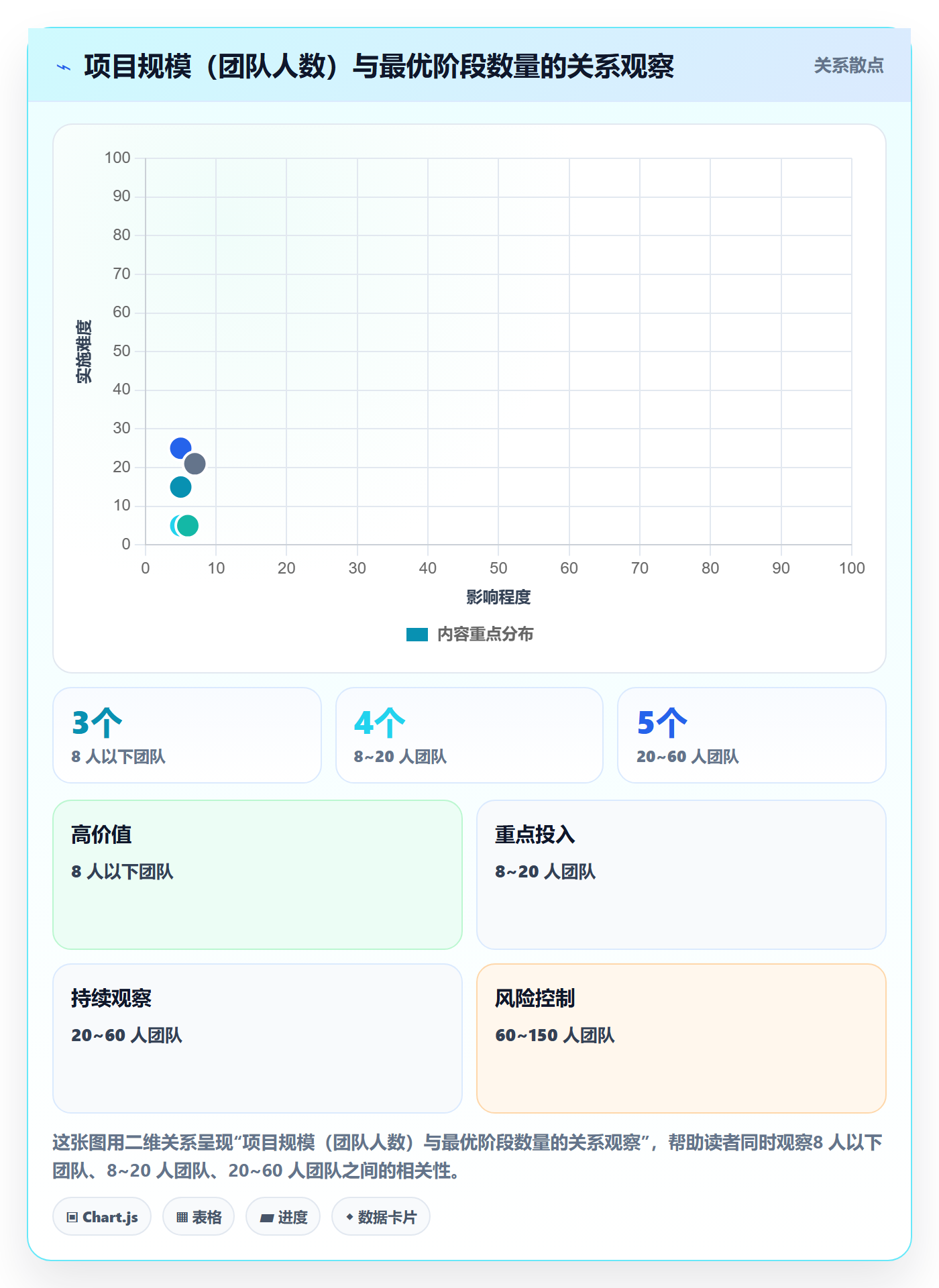939x1288 pixels.
Task: Click the progress icon in 进度 chip
Action: point(266,1218)
